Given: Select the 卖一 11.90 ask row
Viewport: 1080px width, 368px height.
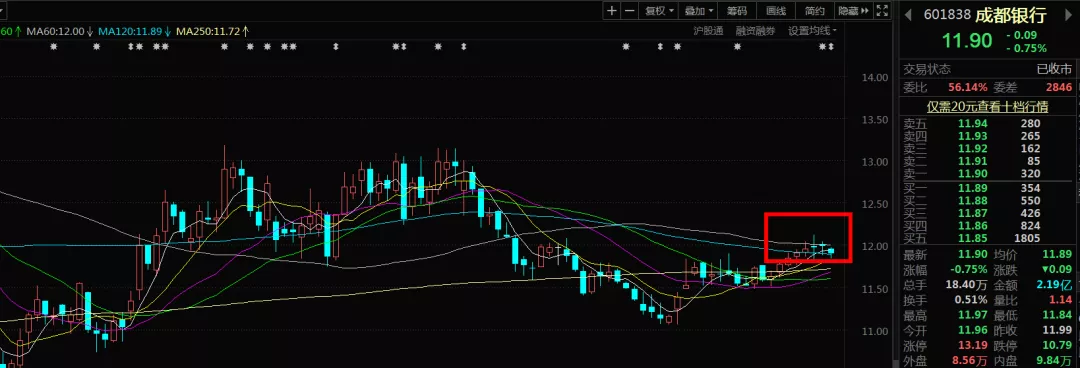Looking at the screenshot, I should (x=987, y=174).
